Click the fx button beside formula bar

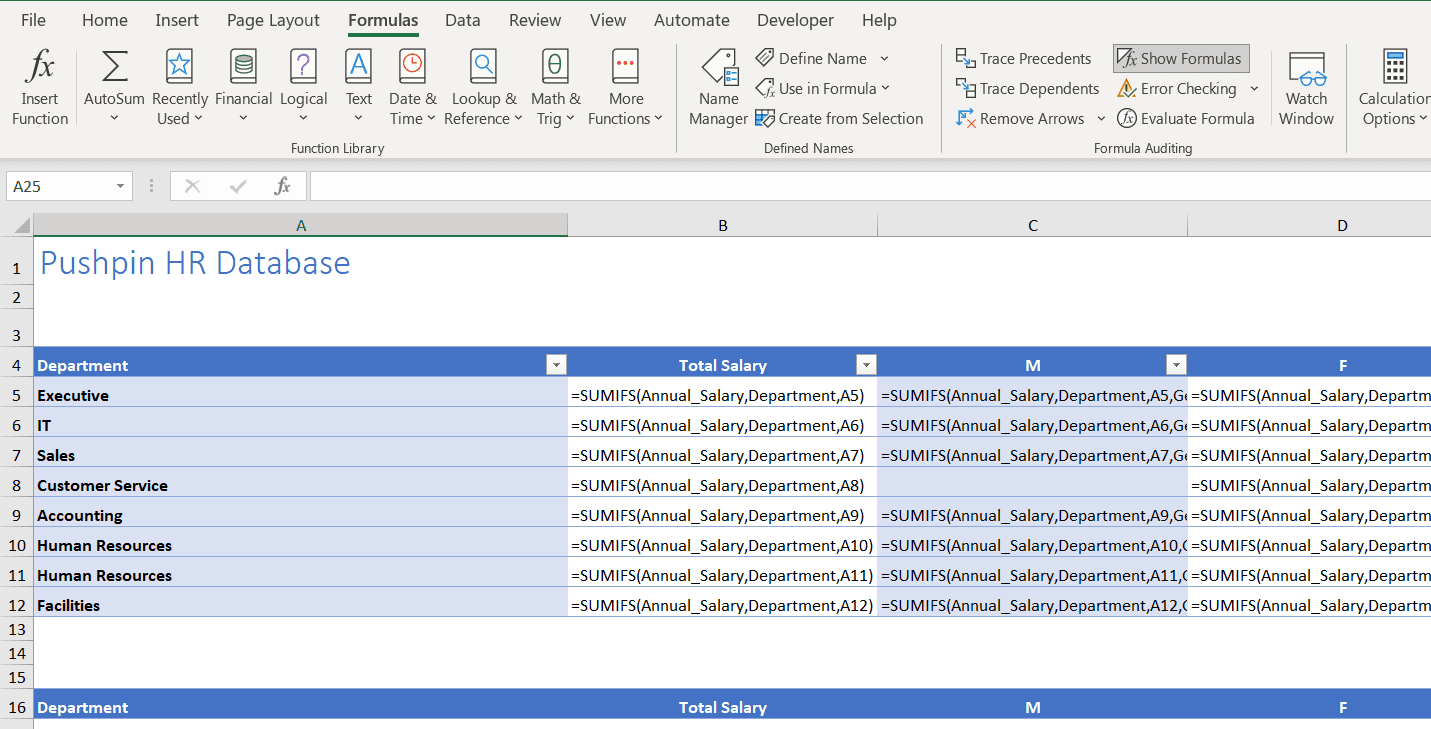point(283,186)
